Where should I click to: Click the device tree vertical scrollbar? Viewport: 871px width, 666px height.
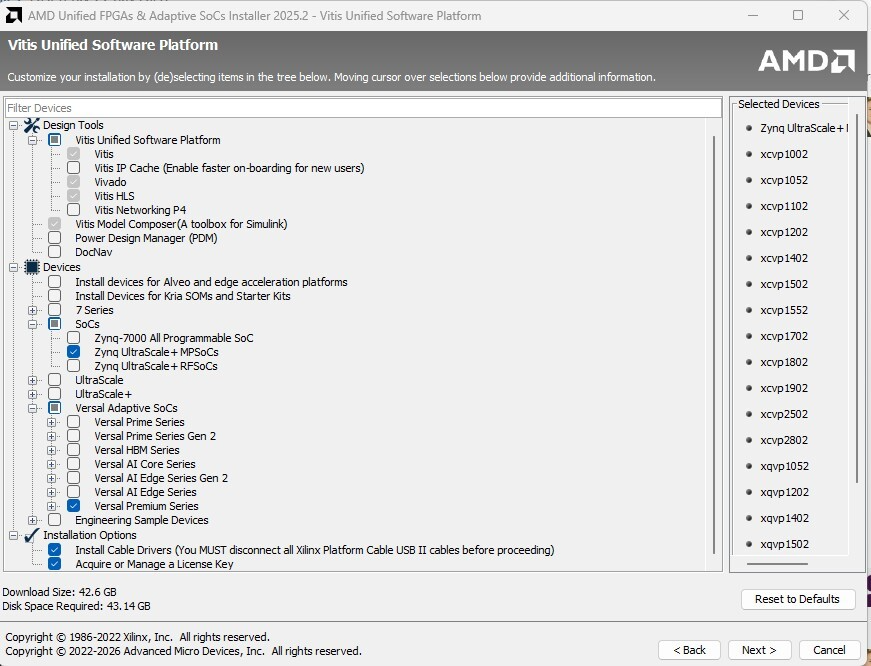click(x=714, y=344)
